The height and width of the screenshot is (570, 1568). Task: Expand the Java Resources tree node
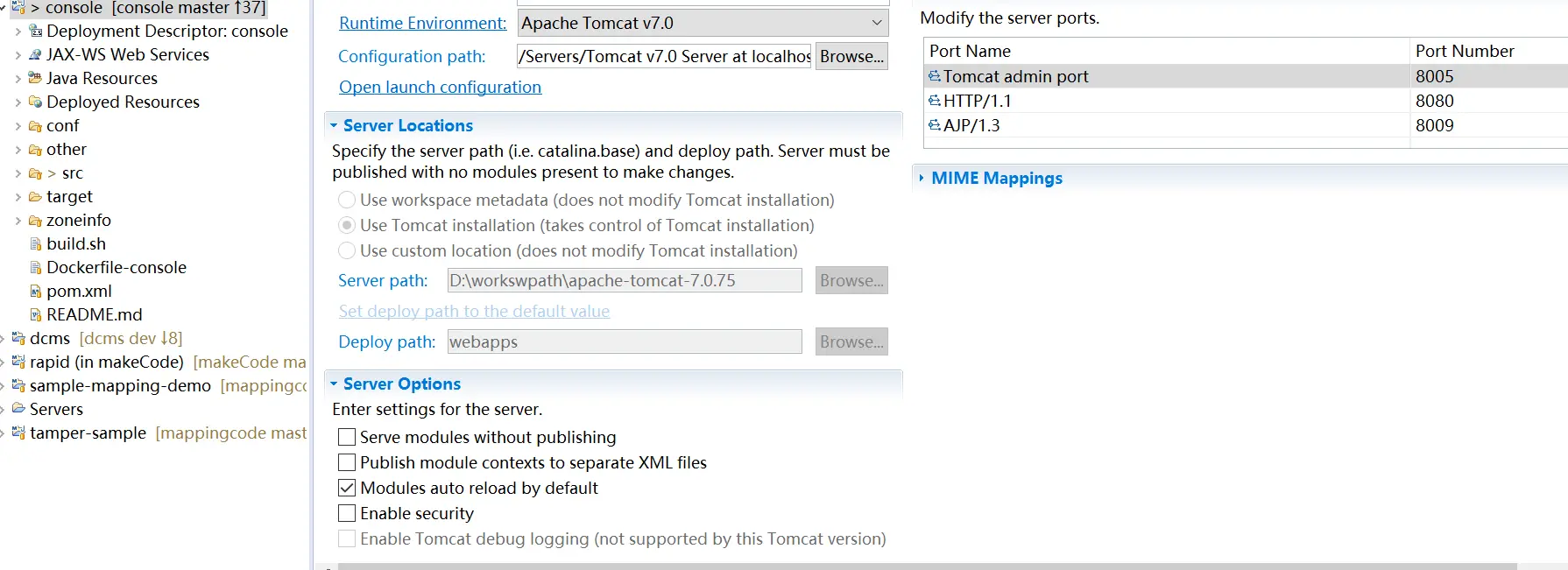coord(18,79)
